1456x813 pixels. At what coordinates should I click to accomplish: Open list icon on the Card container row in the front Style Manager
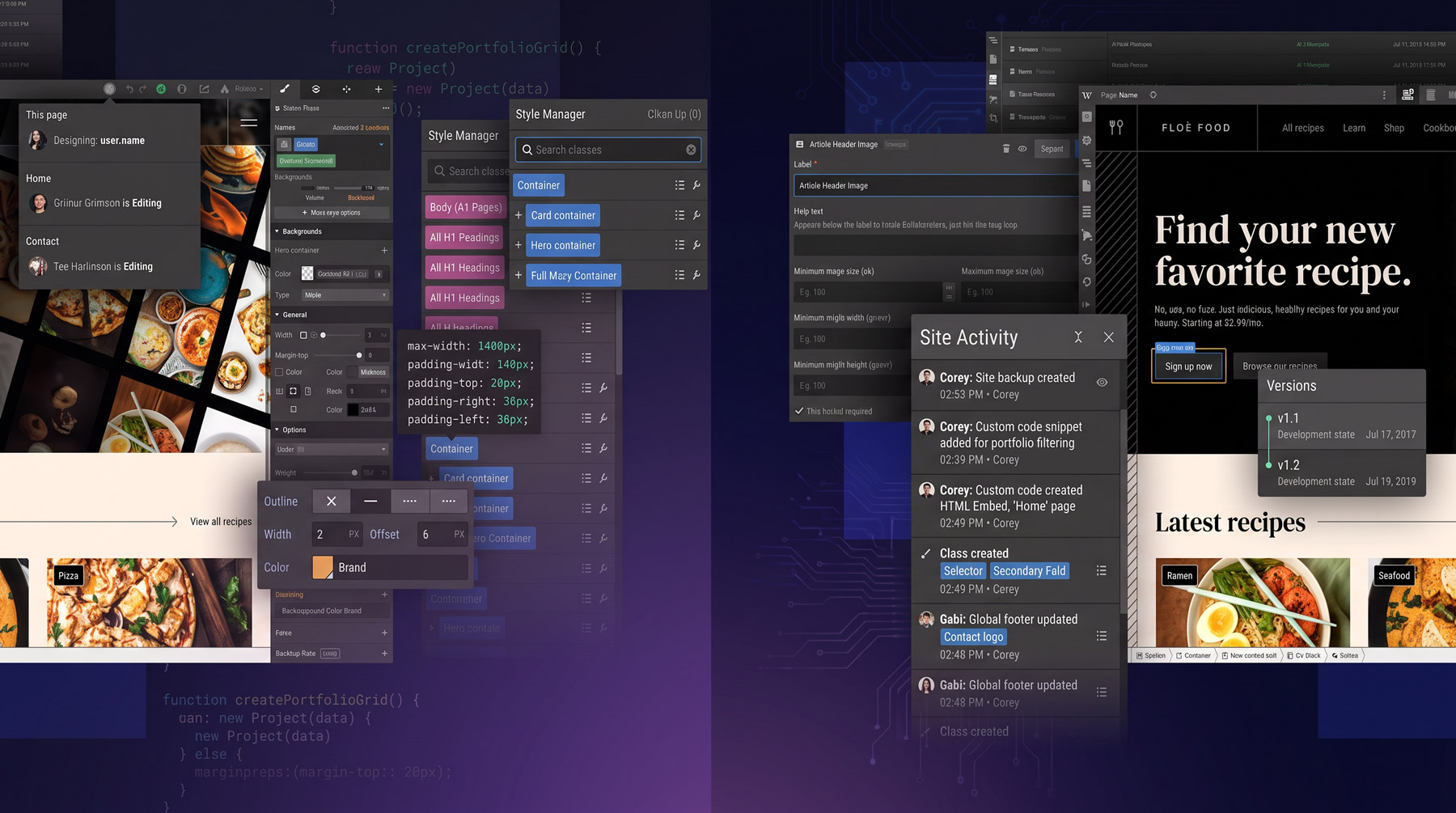pos(679,215)
